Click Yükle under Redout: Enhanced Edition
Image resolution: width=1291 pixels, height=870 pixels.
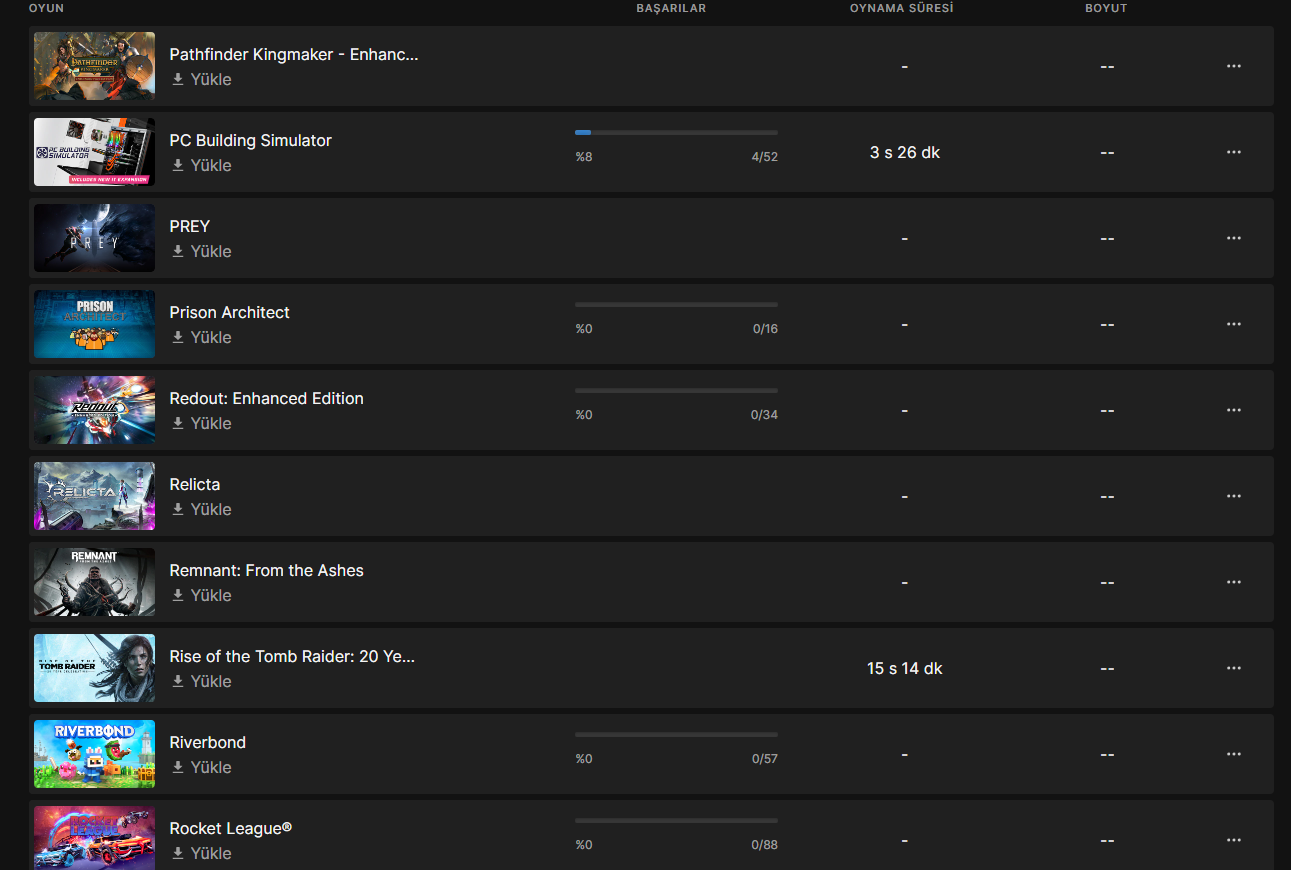click(201, 423)
